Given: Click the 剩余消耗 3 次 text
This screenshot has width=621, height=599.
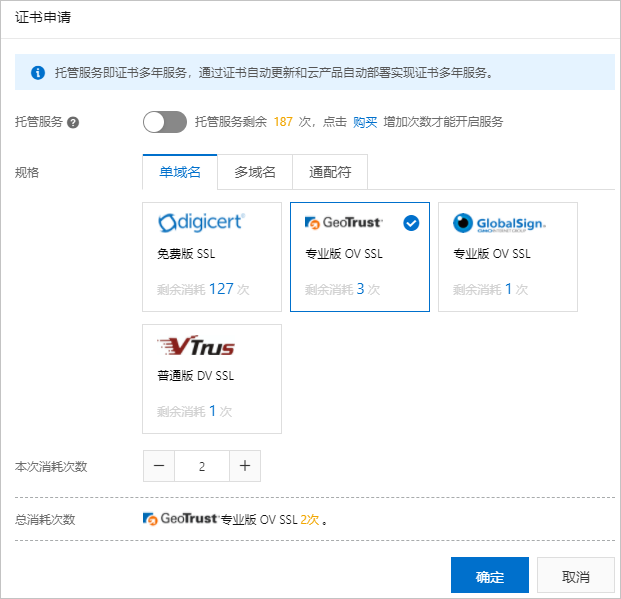Looking at the screenshot, I should click(x=342, y=289).
